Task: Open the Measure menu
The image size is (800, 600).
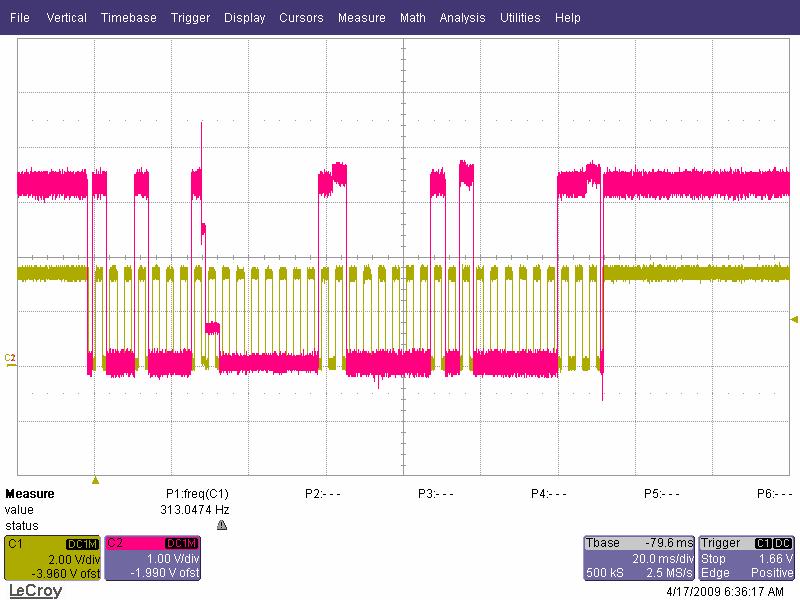Action: [362, 17]
